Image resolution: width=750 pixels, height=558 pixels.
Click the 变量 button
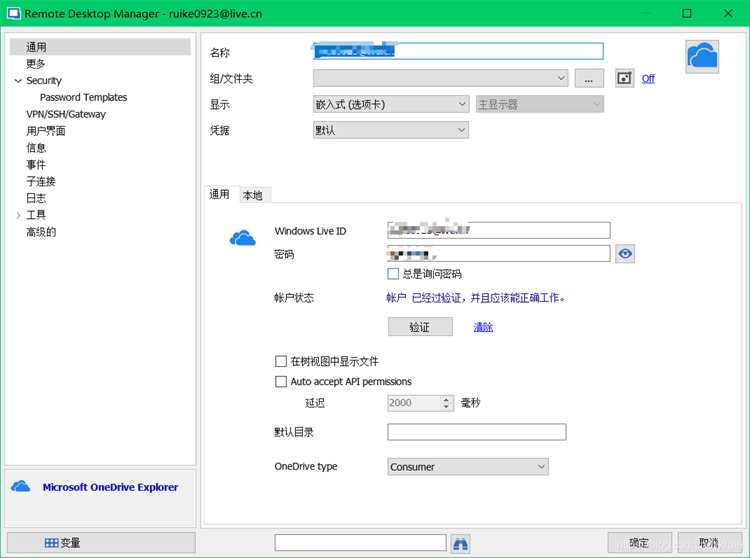coord(101,543)
